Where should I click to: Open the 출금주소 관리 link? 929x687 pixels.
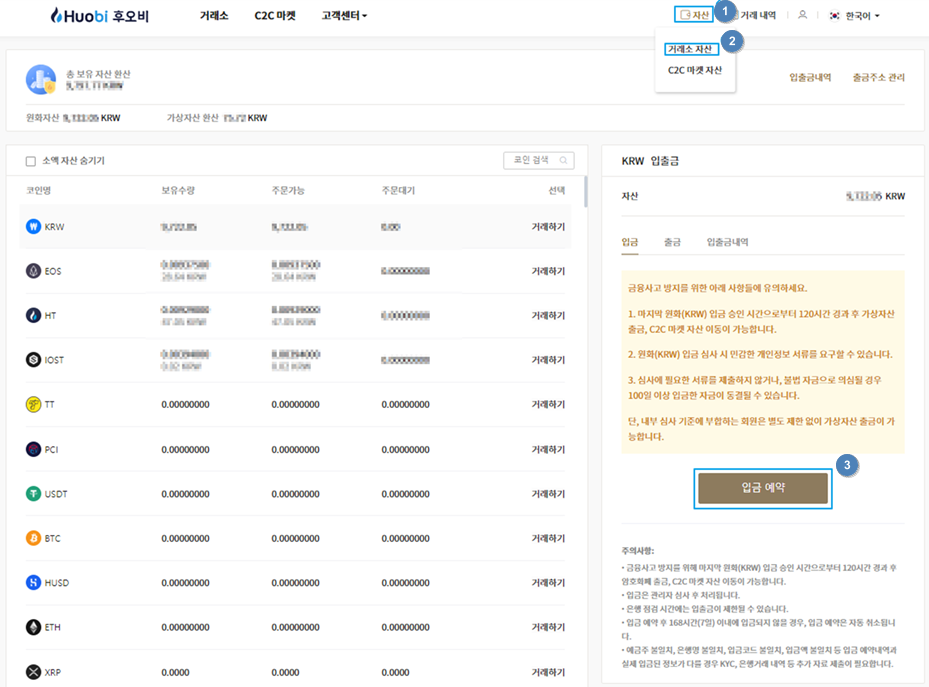[879, 78]
